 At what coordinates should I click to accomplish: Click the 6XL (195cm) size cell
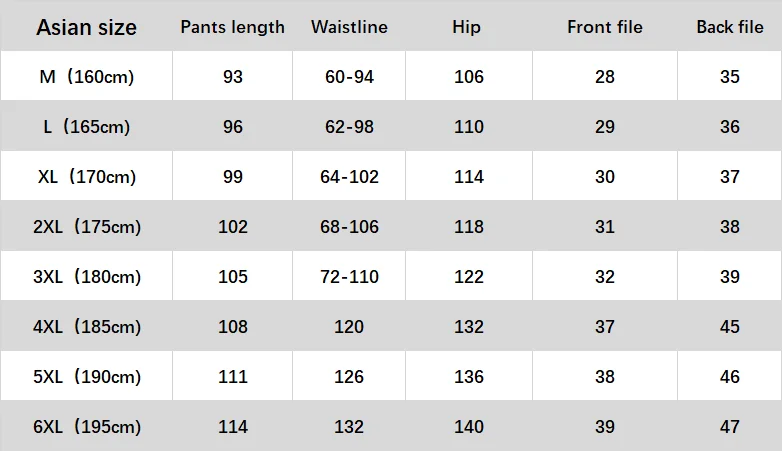87,427
